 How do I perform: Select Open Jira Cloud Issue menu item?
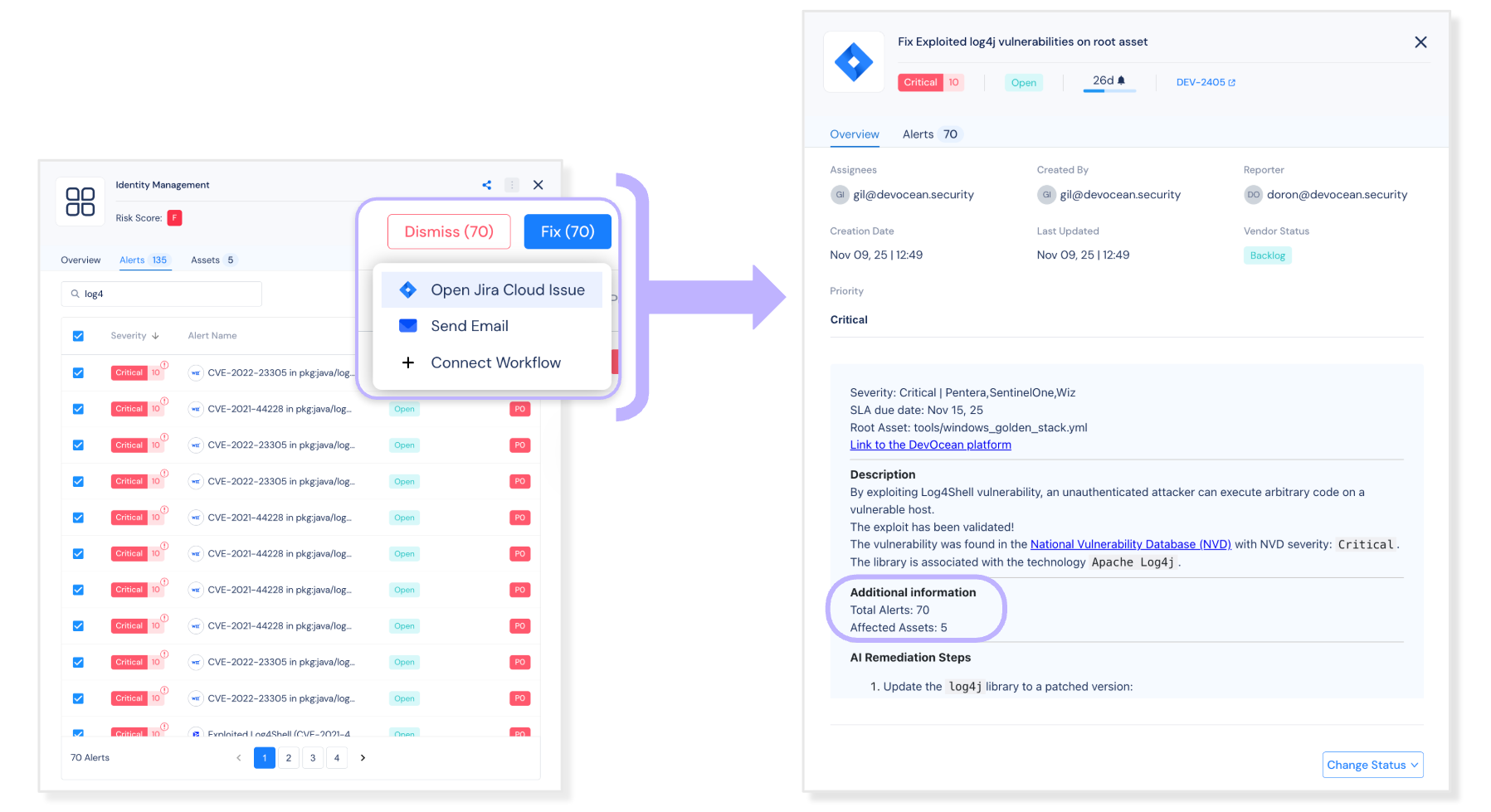click(x=507, y=290)
